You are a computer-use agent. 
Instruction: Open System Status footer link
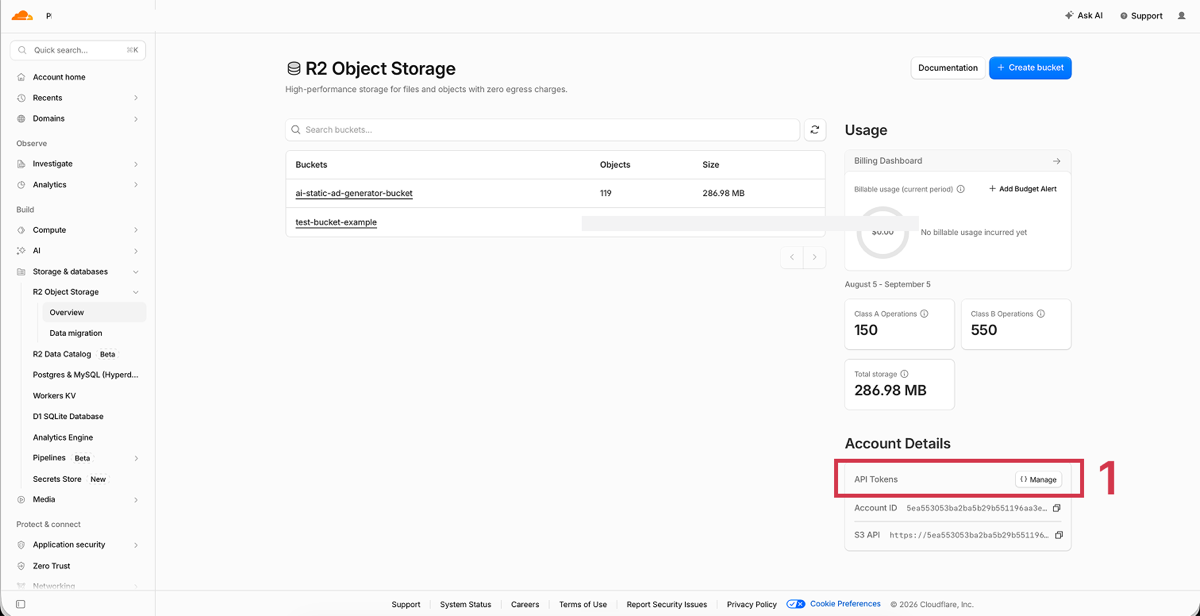click(x=466, y=604)
